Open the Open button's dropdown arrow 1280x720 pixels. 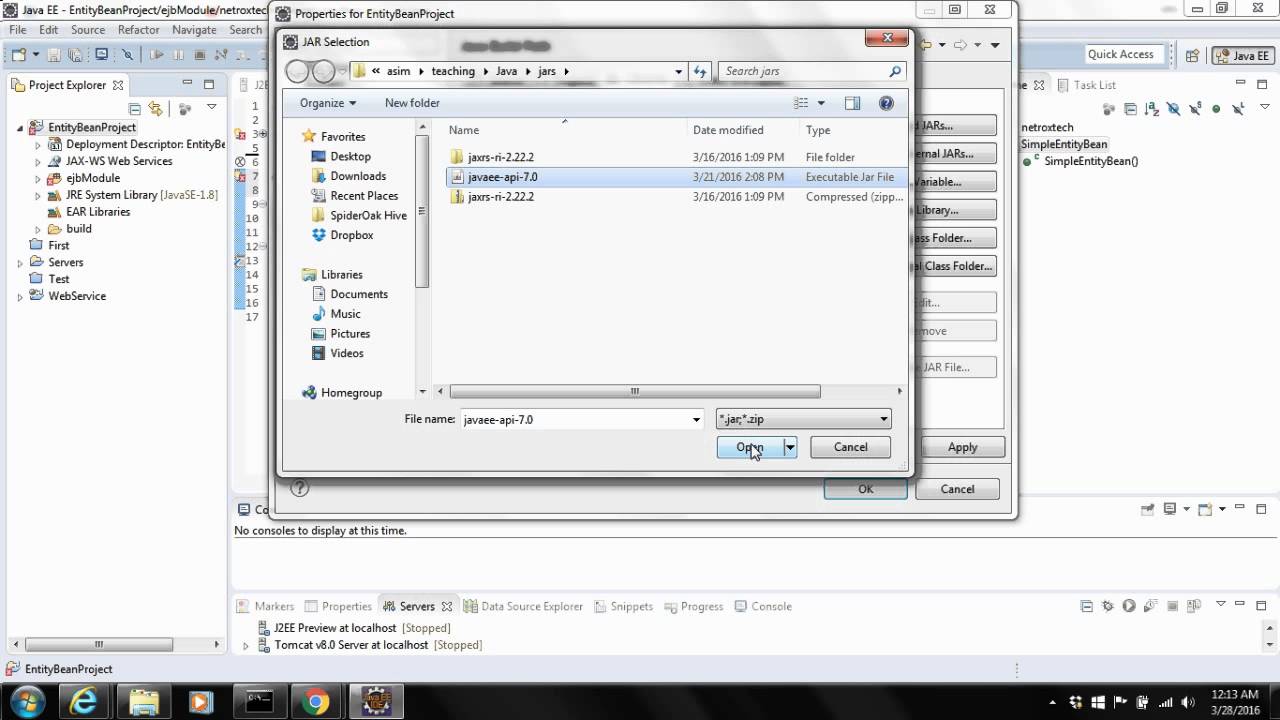[x=790, y=447]
